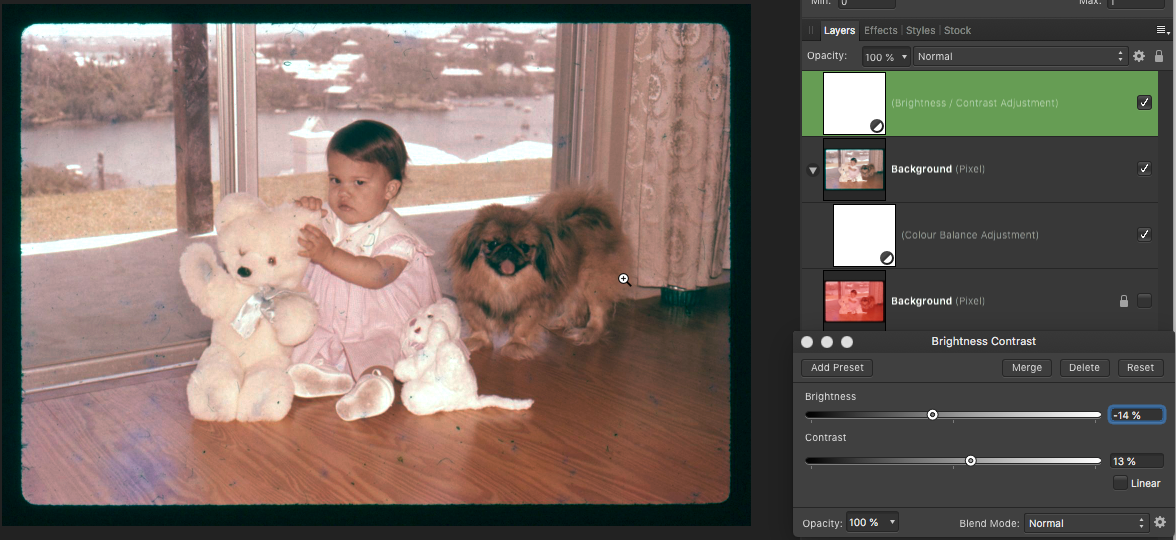1176x540 pixels.
Task: Collapse the Background layer disclosure triangle
Action: (812, 170)
